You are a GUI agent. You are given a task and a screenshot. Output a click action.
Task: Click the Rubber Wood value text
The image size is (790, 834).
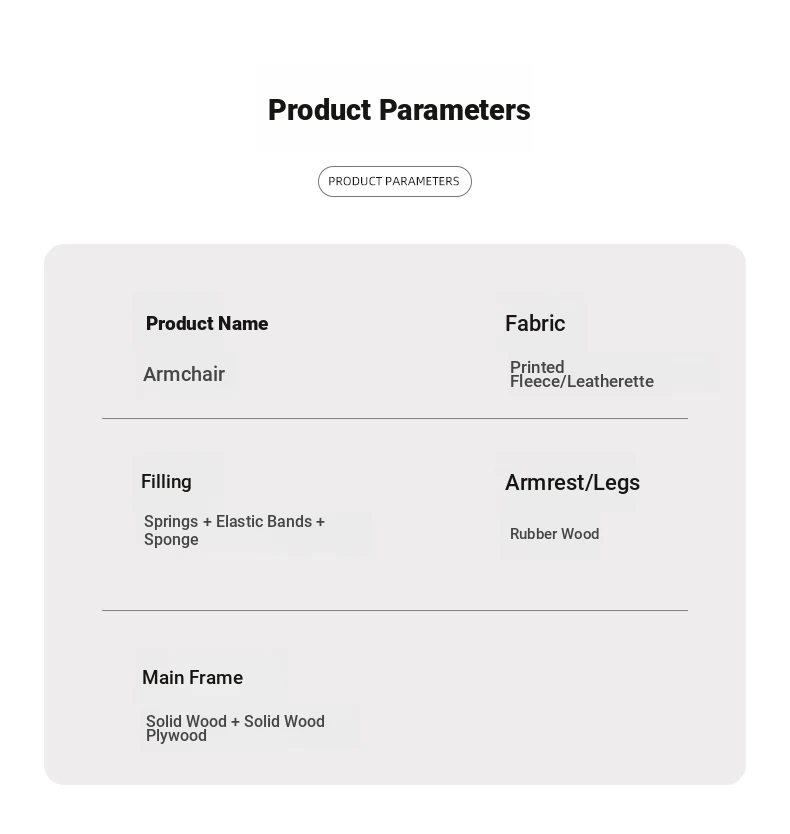point(554,534)
